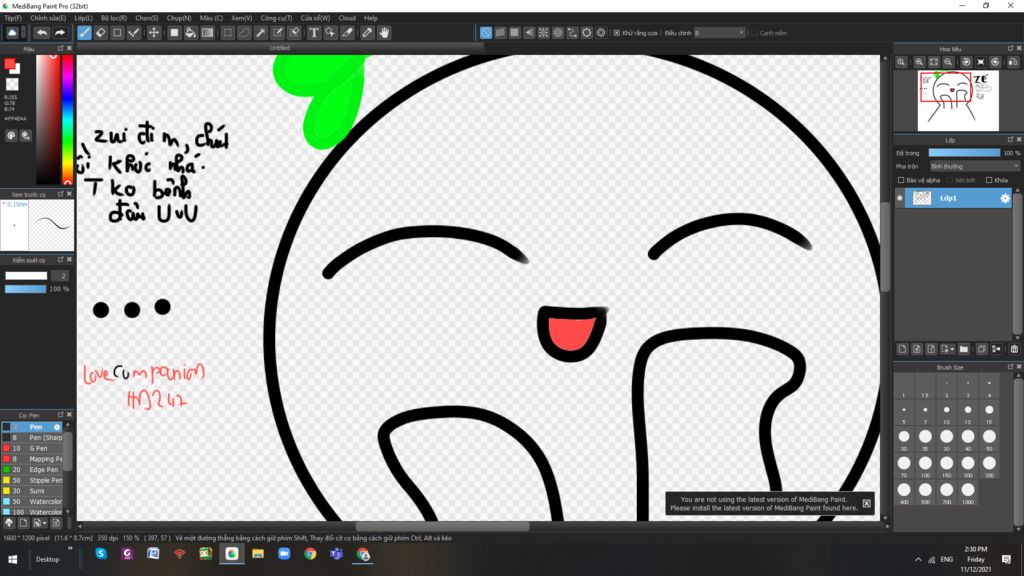Select the Eraser tool
The image size is (1024, 576).
pos(101,33)
